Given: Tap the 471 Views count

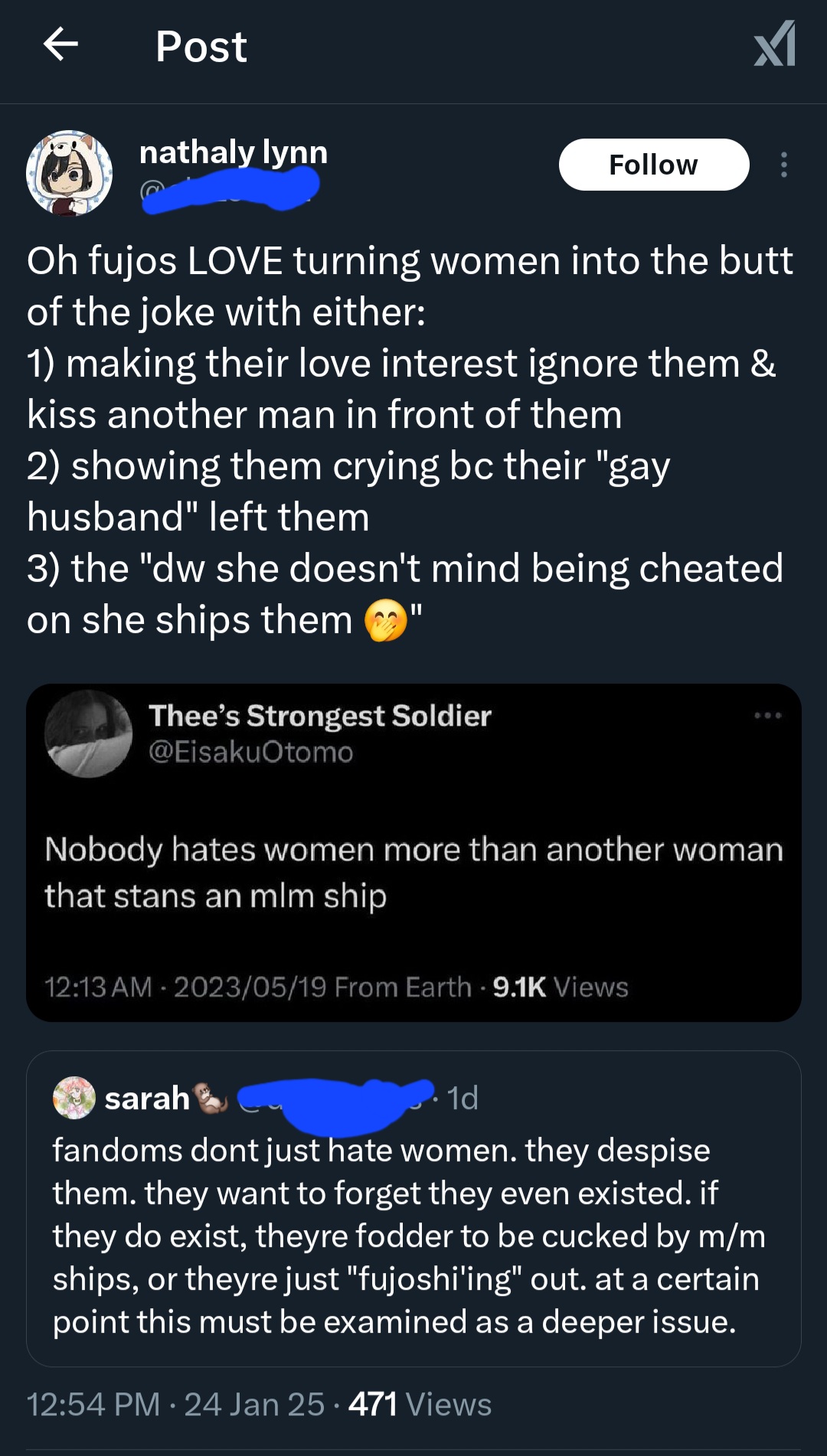Looking at the screenshot, I should (x=420, y=1405).
